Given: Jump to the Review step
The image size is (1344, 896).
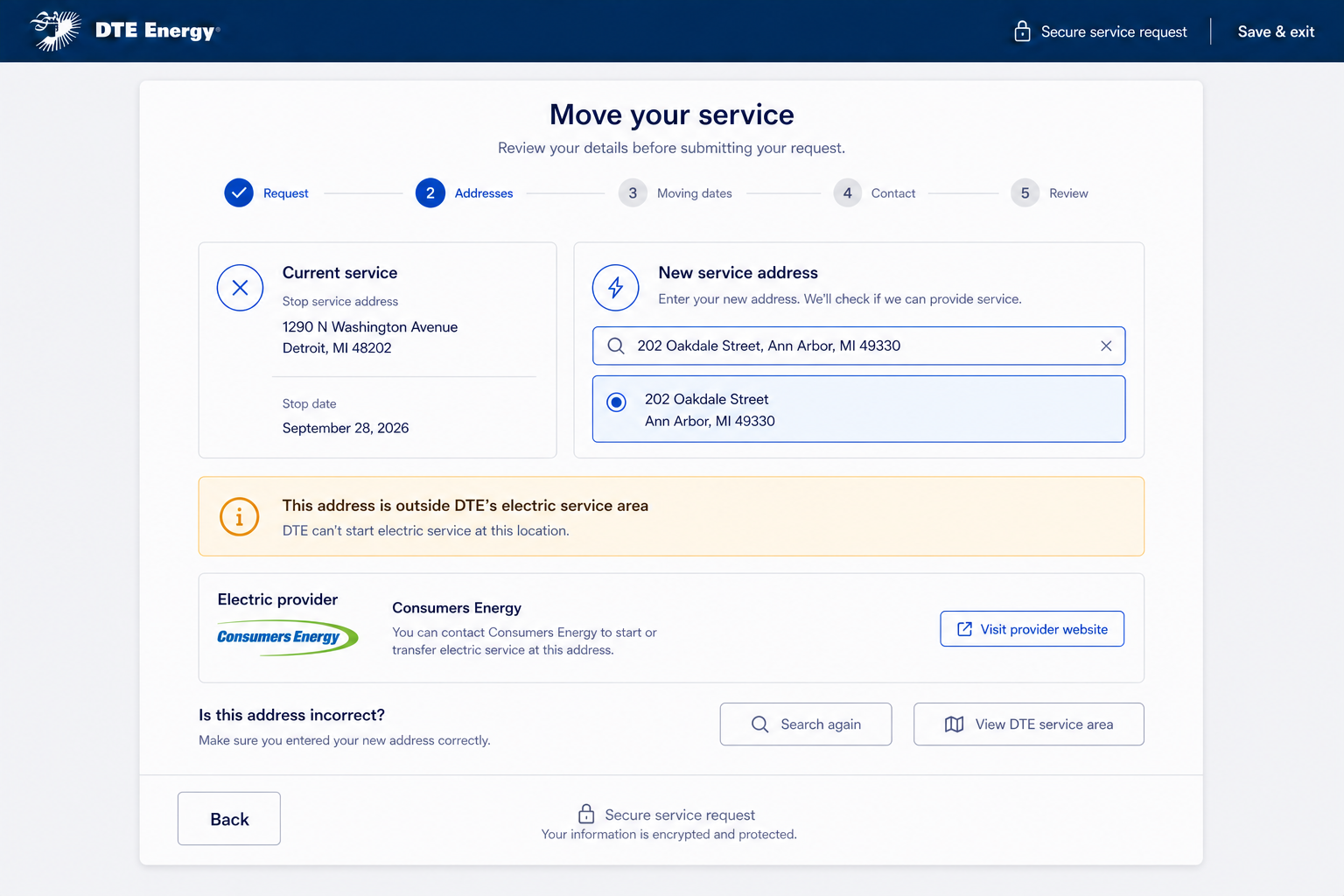Looking at the screenshot, I should [x=1068, y=193].
